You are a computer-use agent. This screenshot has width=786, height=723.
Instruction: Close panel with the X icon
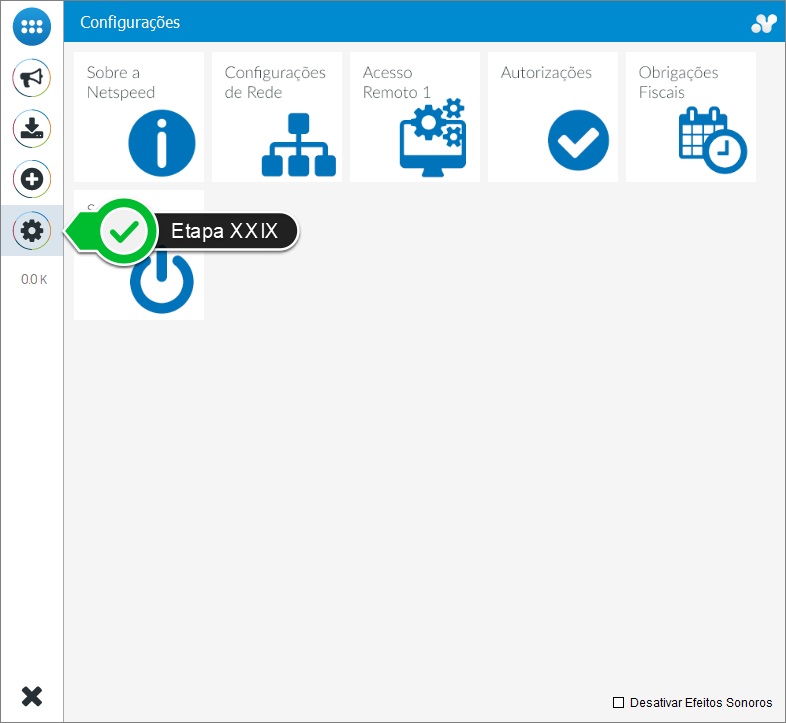click(32, 696)
